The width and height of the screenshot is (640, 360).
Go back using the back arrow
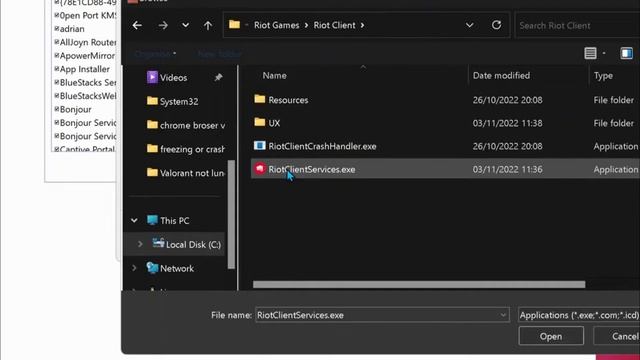[137, 25]
